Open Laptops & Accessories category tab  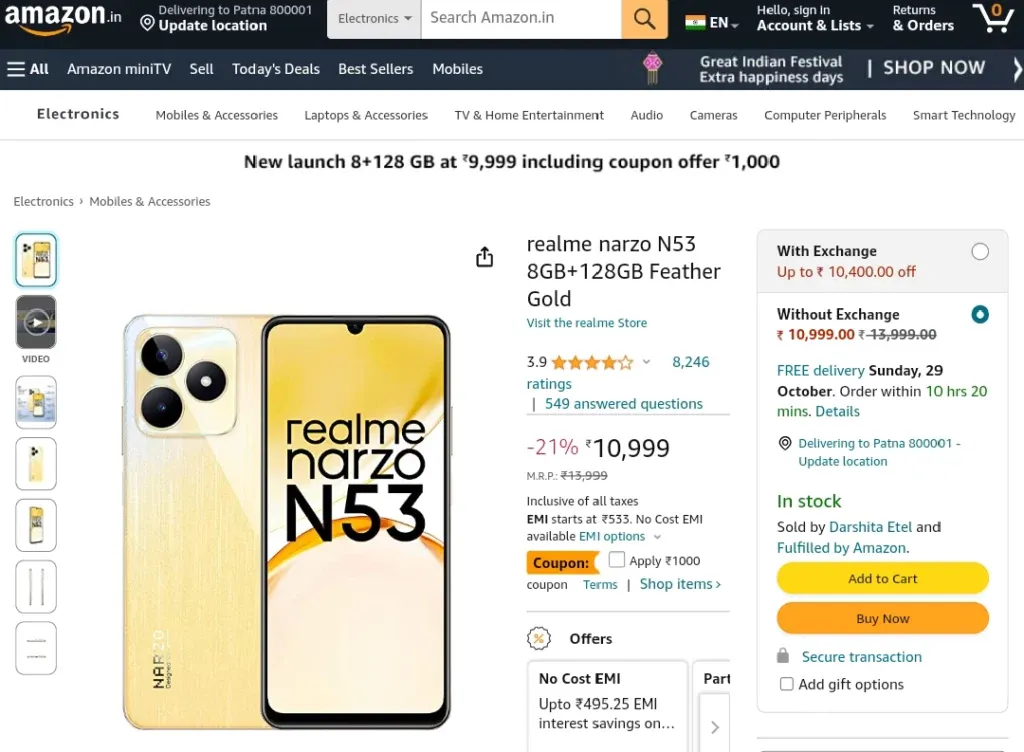[366, 115]
